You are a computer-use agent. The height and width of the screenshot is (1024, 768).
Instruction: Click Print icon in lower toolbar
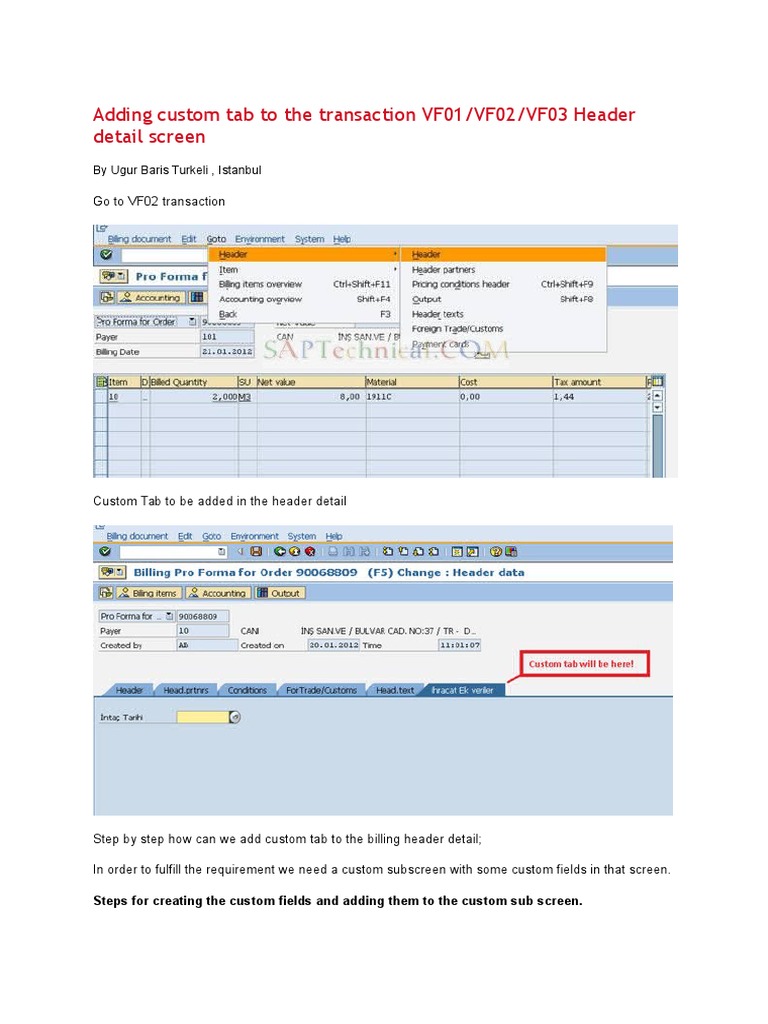click(333, 552)
